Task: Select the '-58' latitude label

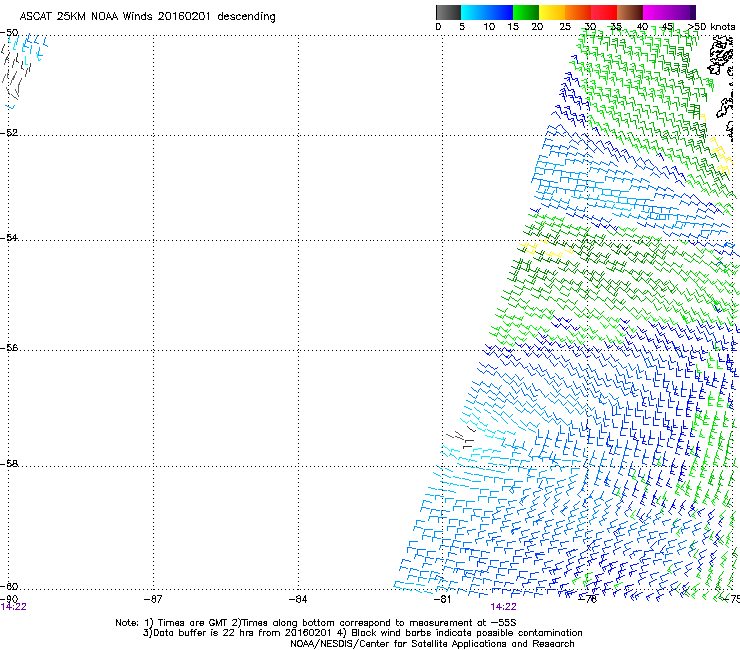Action: (x=9, y=464)
